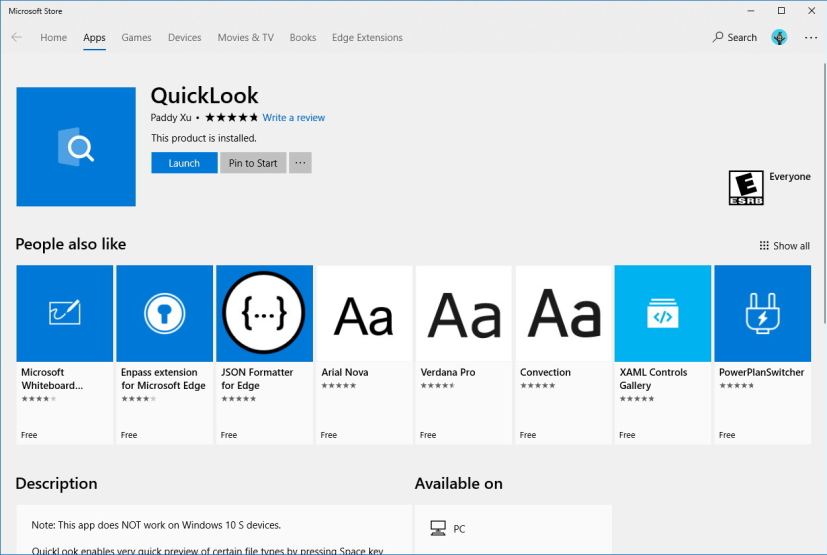Open the user account avatar

(779, 37)
